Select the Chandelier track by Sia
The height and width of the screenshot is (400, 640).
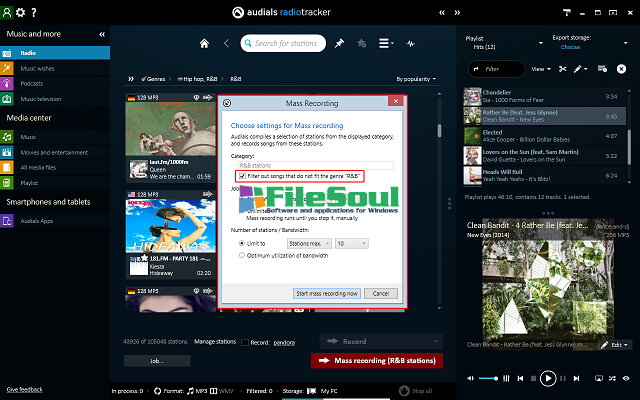point(544,96)
